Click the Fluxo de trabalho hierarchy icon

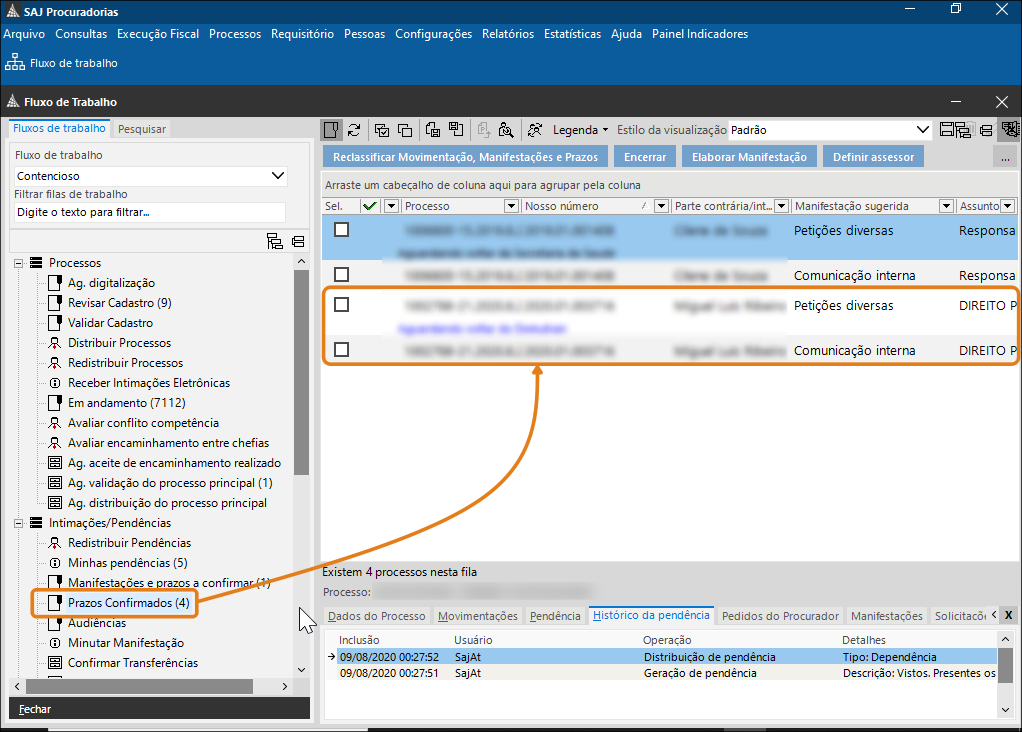click(x=15, y=63)
